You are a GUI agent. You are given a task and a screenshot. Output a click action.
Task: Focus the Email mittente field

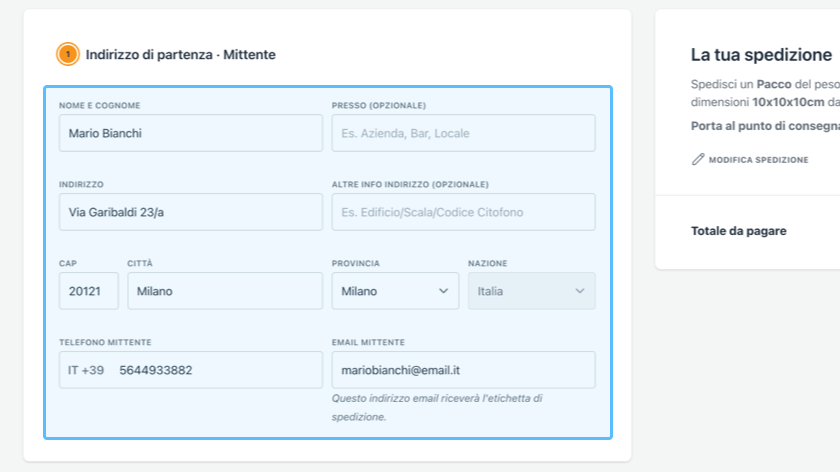point(463,370)
